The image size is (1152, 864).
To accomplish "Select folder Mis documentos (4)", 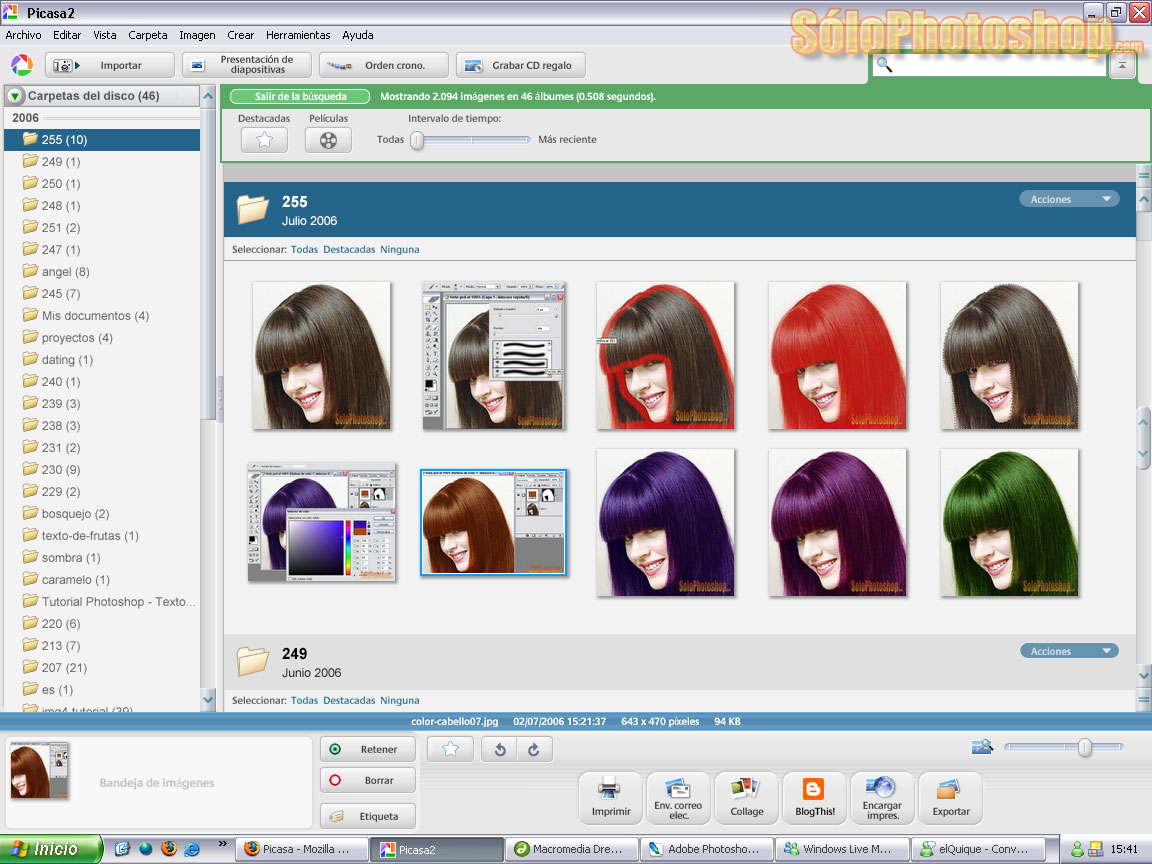I will click(102, 316).
